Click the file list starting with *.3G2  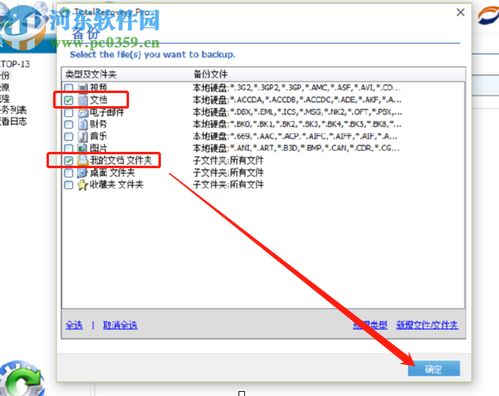point(297,88)
